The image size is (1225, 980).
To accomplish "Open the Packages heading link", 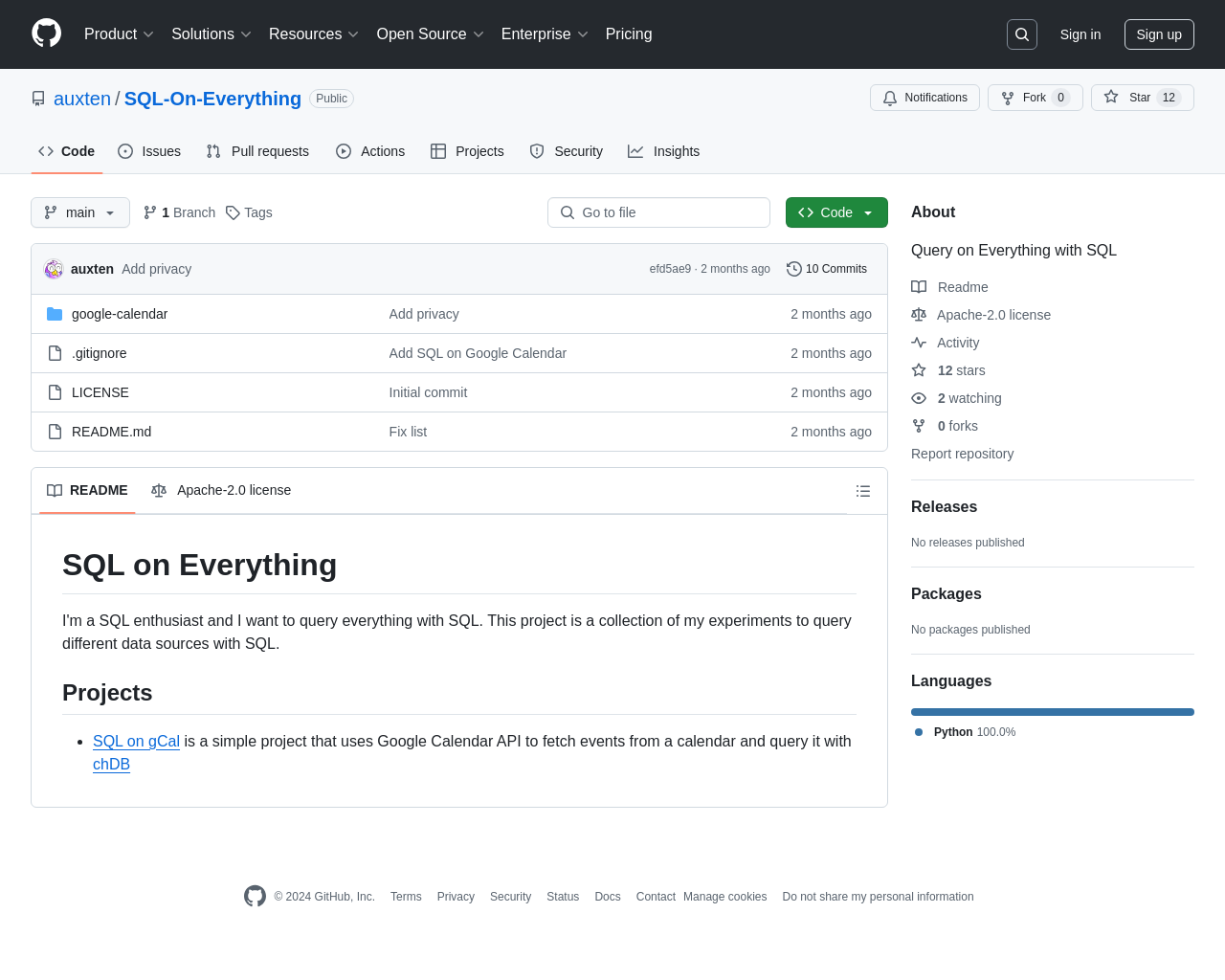I will click(x=947, y=594).
